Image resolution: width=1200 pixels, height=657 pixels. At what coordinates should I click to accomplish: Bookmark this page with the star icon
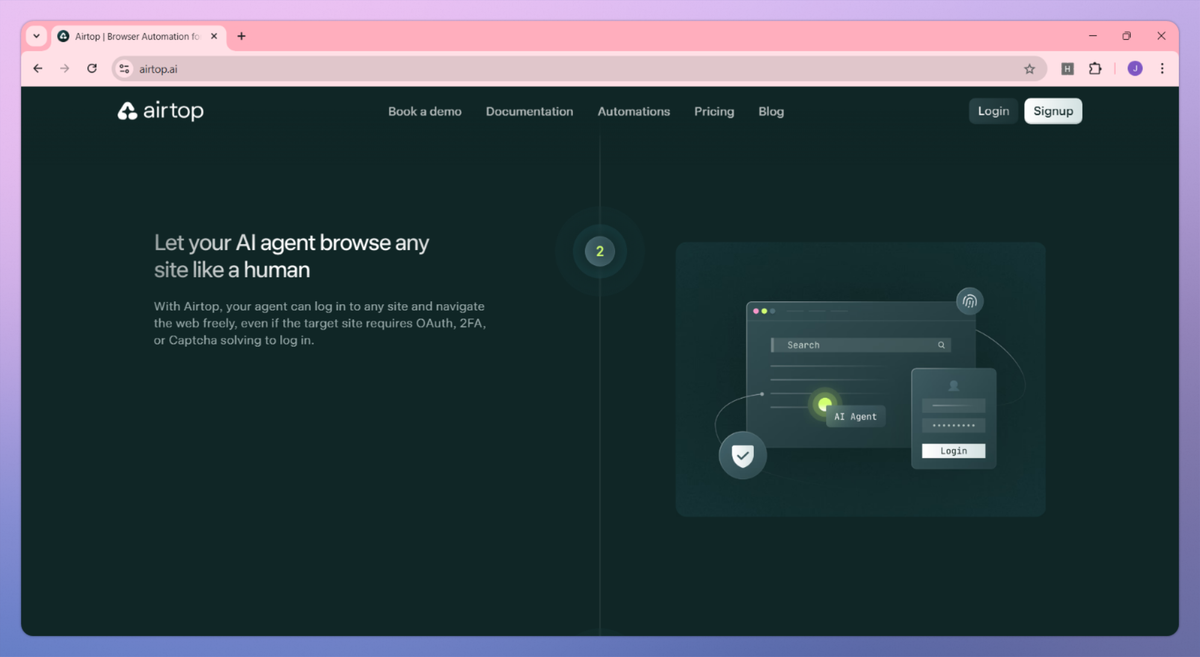[x=1029, y=69]
